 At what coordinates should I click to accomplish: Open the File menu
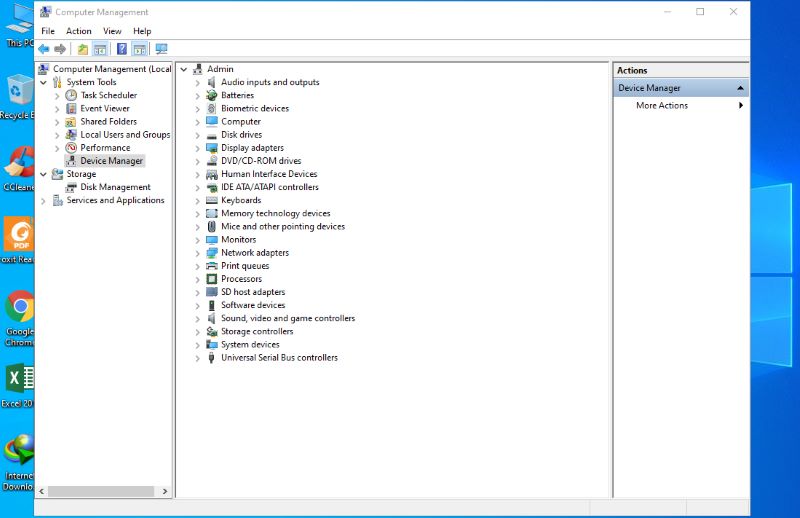[x=48, y=31]
